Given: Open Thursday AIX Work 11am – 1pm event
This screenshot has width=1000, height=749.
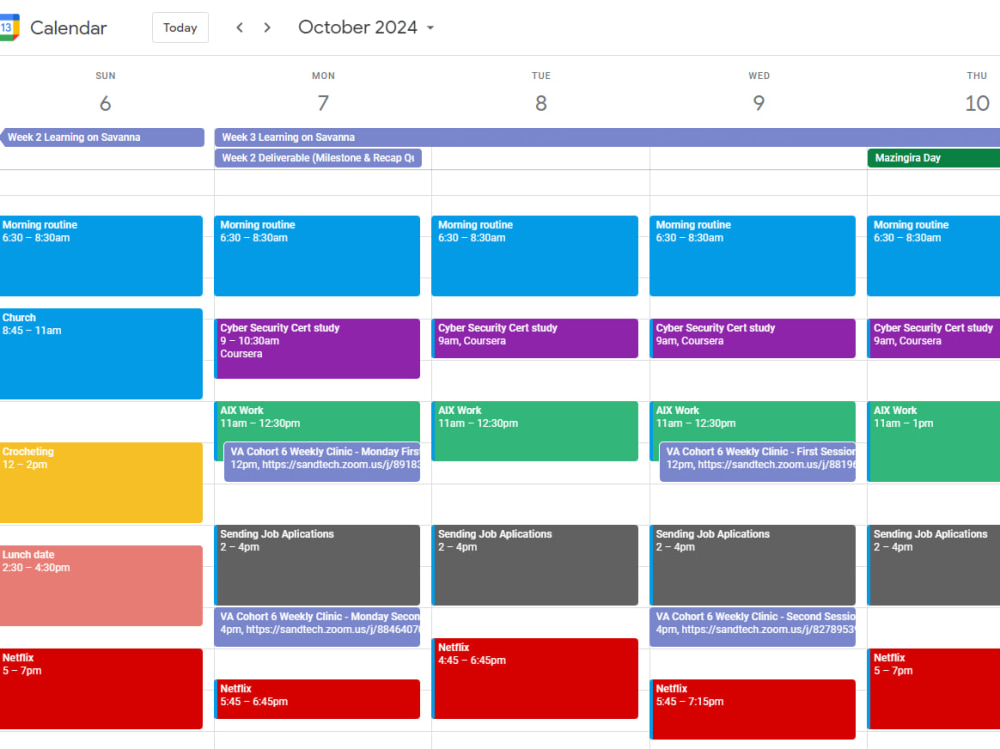Looking at the screenshot, I should click(934, 441).
